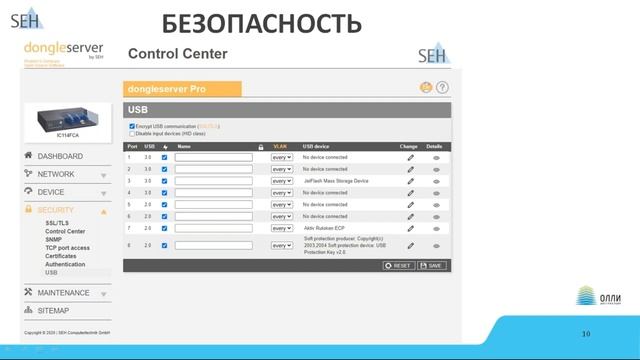View details eye icon for port 1
This screenshot has height=360, width=640.
[x=436, y=158]
